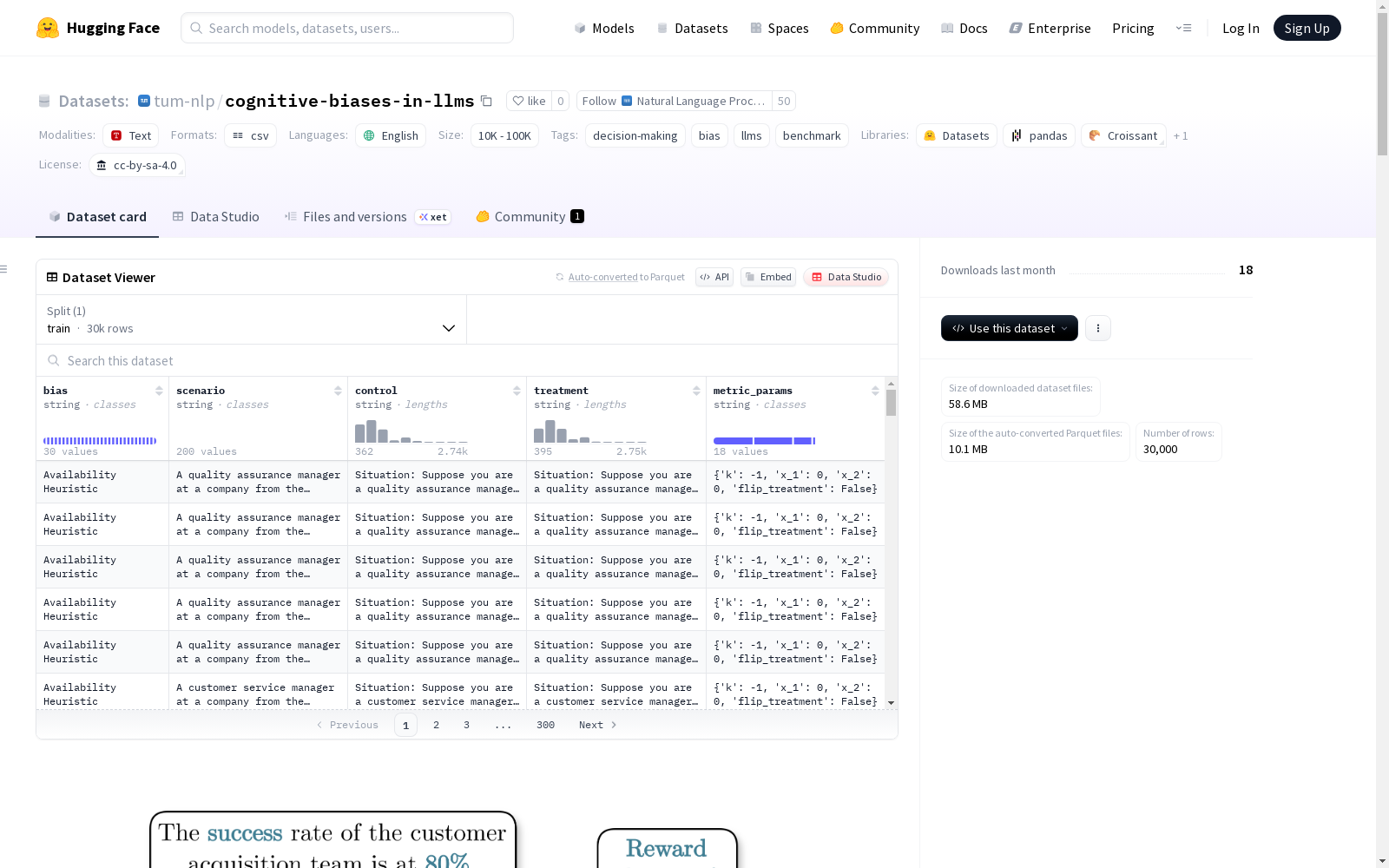Open the Use this dataset dropdown
The height and width of the screenshot is (868, 1389).
click(x=1010, y=328)
